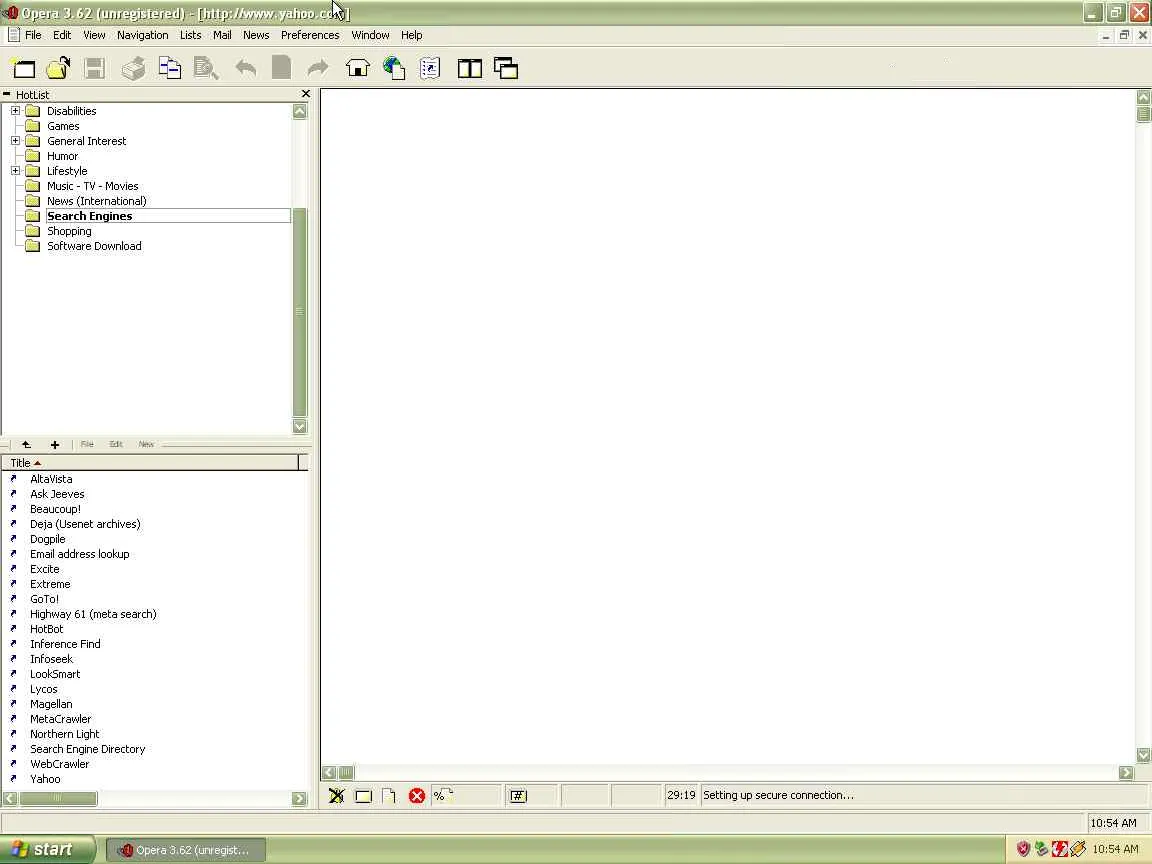
Task: Close the HotList panel
Action: (x=306, y=94)
